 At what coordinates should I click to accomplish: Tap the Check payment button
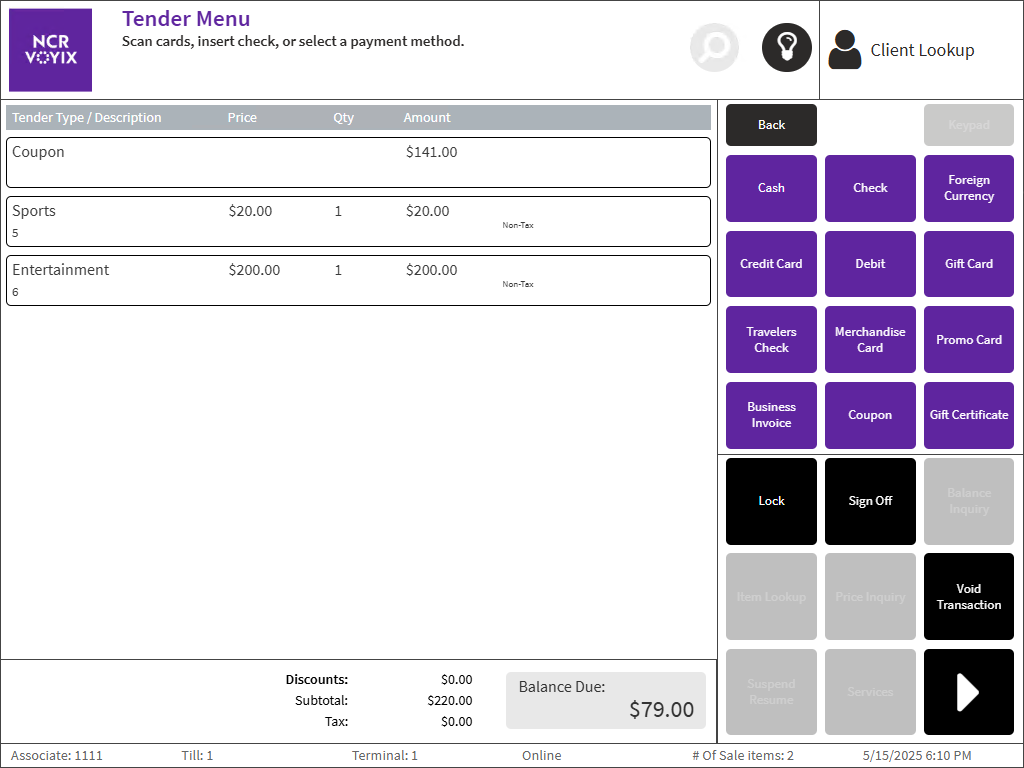point(870,188)
